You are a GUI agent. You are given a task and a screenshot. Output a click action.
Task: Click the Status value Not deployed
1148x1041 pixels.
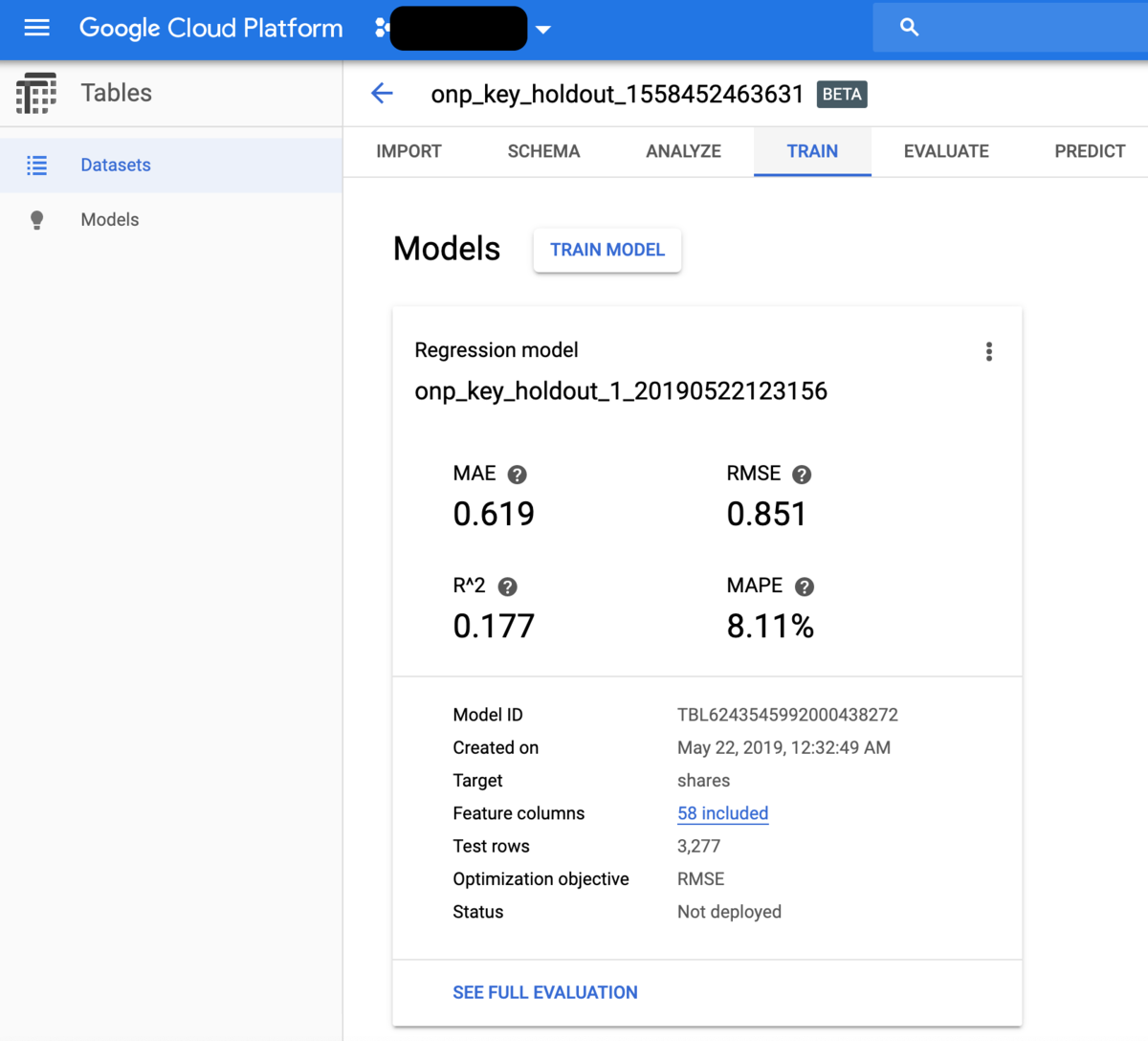coord(729,912)
